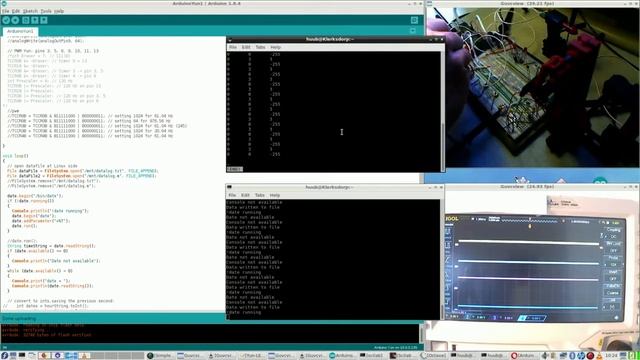
Task: Click the '// PWM Yun: pins' comment line
Action: (x=53, y=51)
